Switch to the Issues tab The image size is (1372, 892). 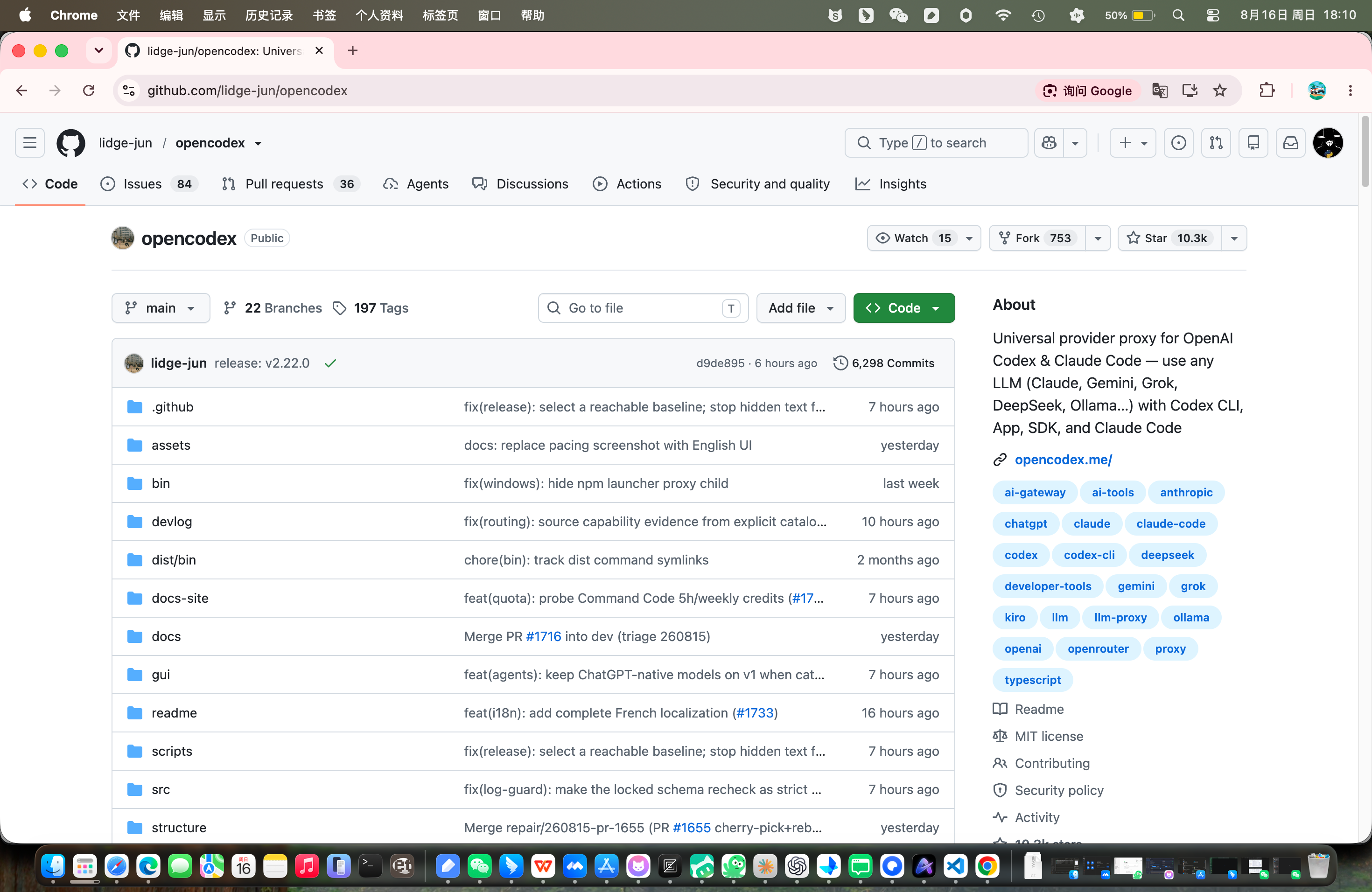[149, 184]
